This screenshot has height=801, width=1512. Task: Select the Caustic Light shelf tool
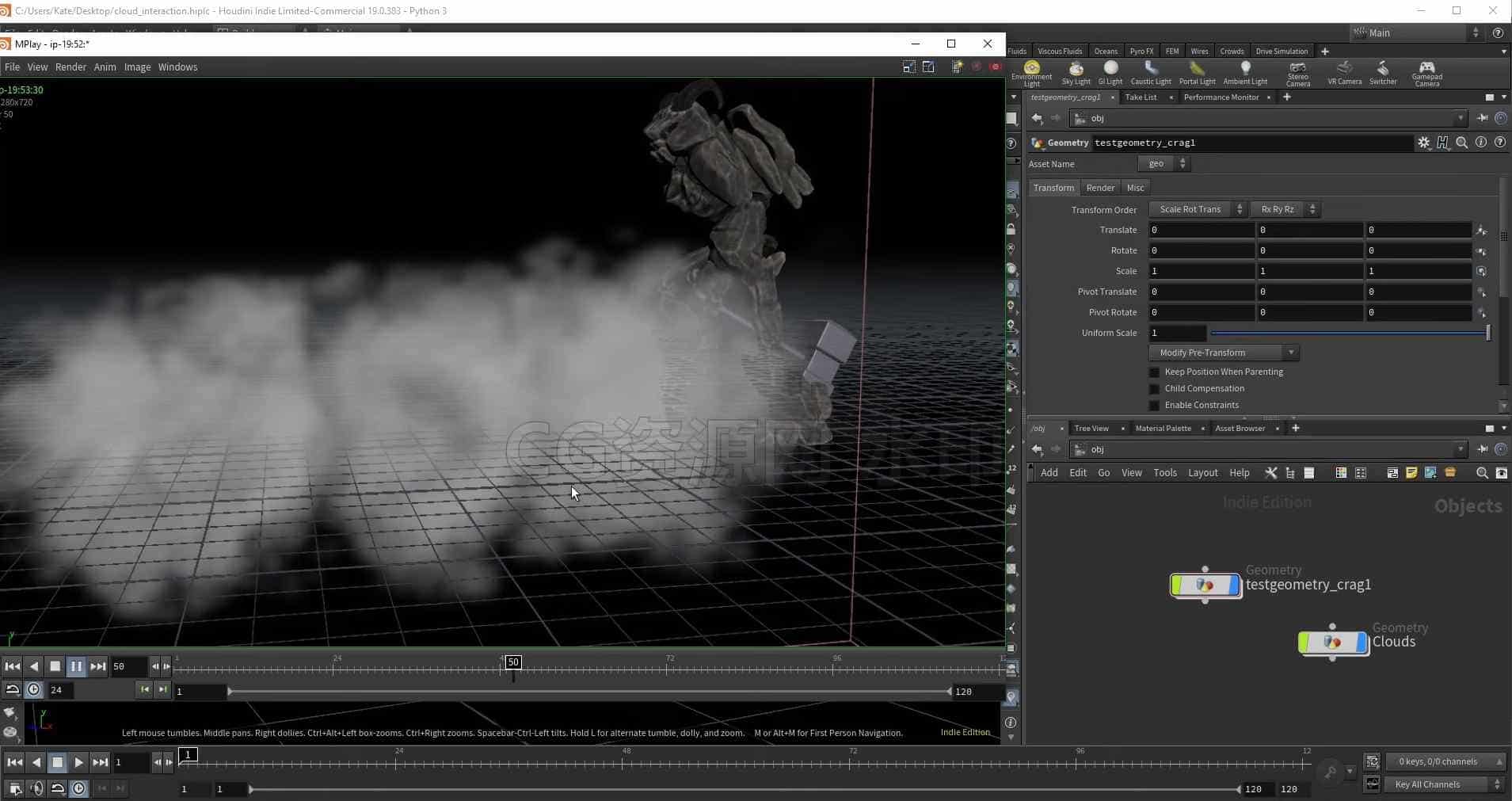coord(1151,73)
